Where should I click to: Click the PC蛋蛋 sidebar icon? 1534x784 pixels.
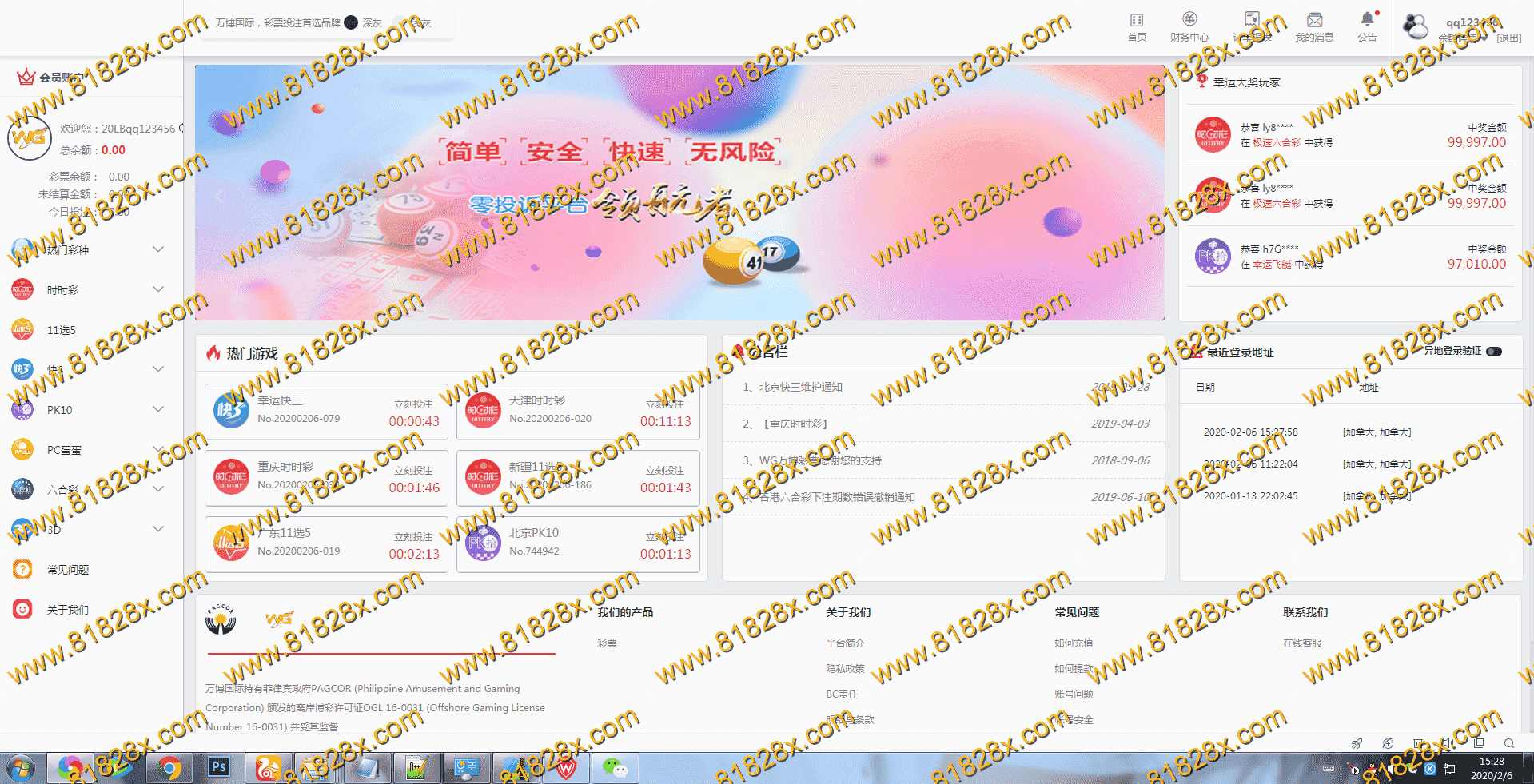(22, 449)
